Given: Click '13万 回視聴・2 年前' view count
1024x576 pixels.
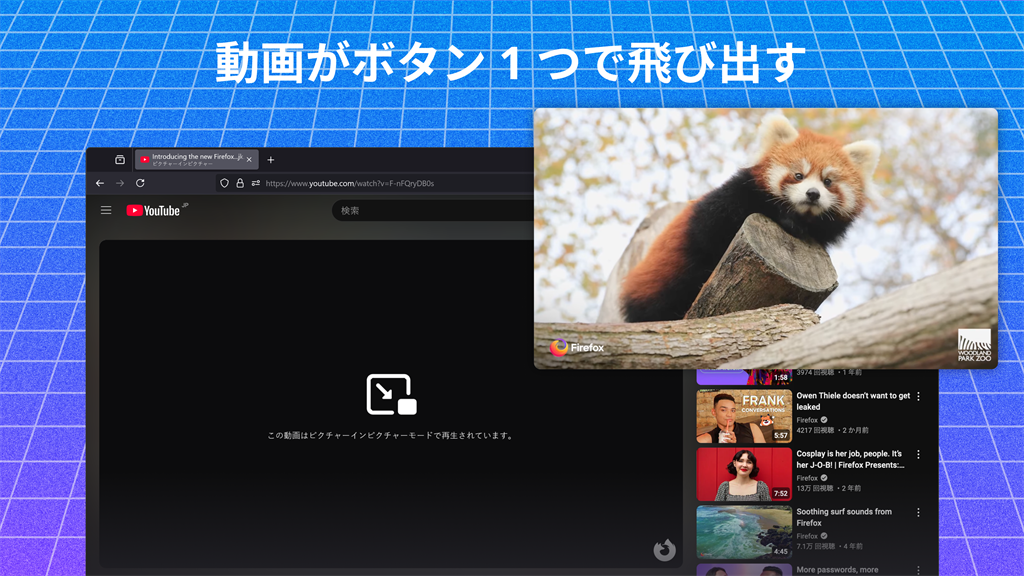Looking at the screenshot, I should [829, 488].
